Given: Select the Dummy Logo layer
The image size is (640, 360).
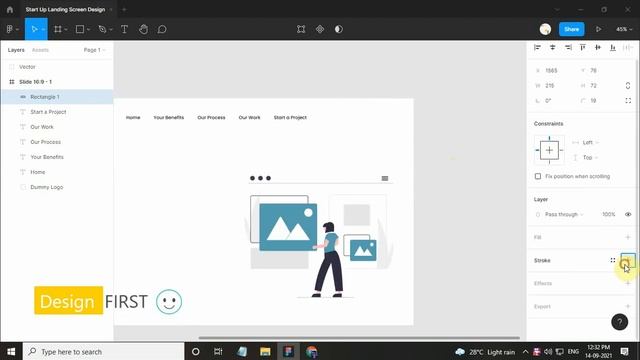Looking at the screenshot, I should click(57, 187).
